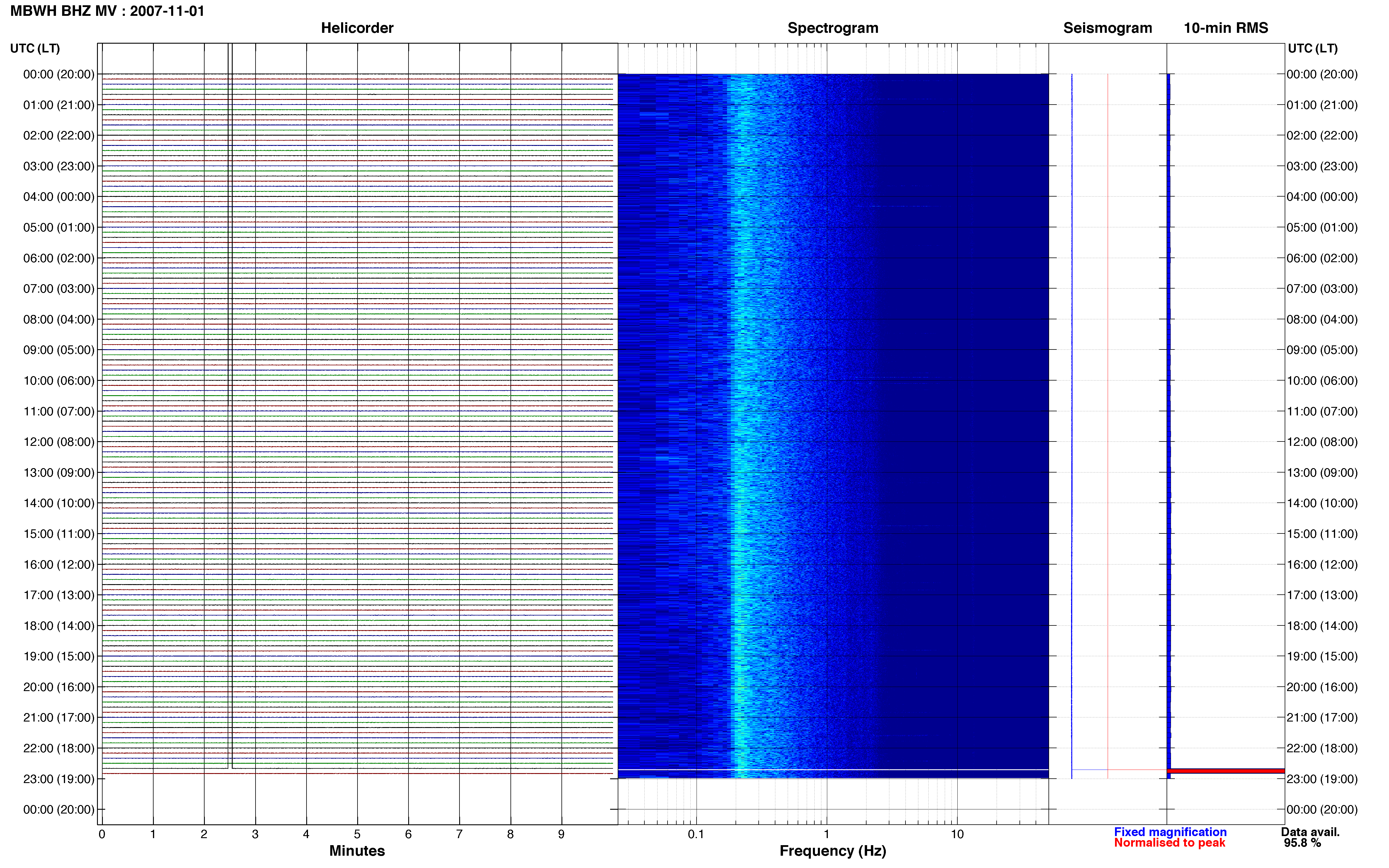Click left axis label '01:00 (21:00)'

[59, 105]
